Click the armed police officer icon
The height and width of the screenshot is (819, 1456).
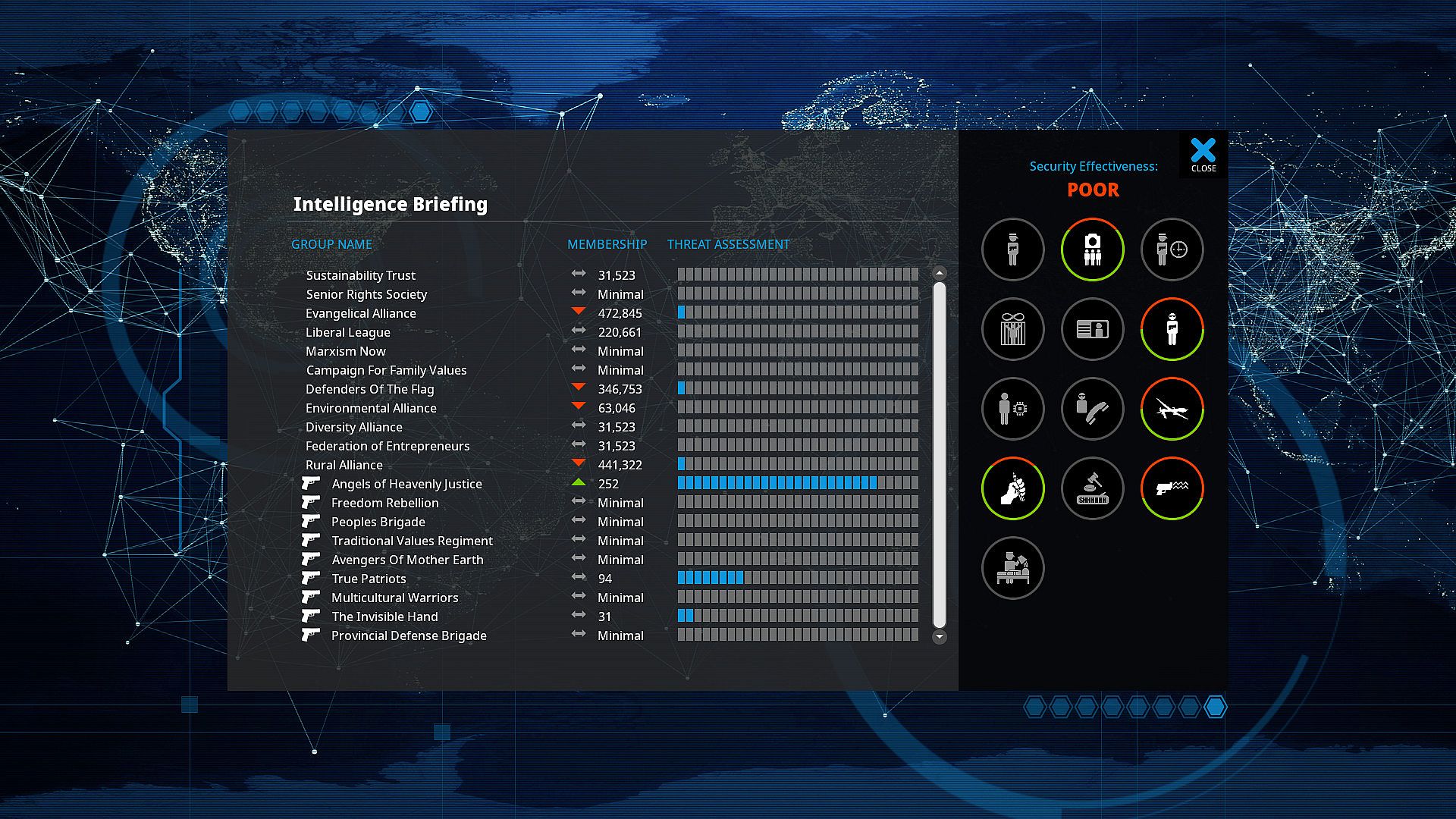pyautogui.click(x=1012, y=249)
